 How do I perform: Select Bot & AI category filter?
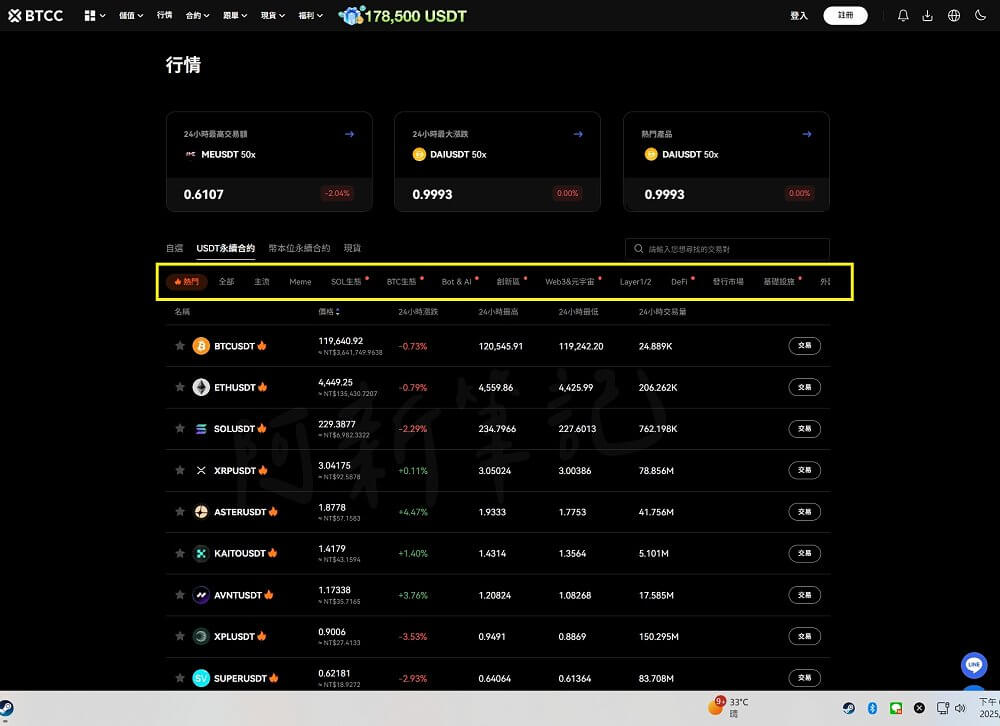coord(457,281)
